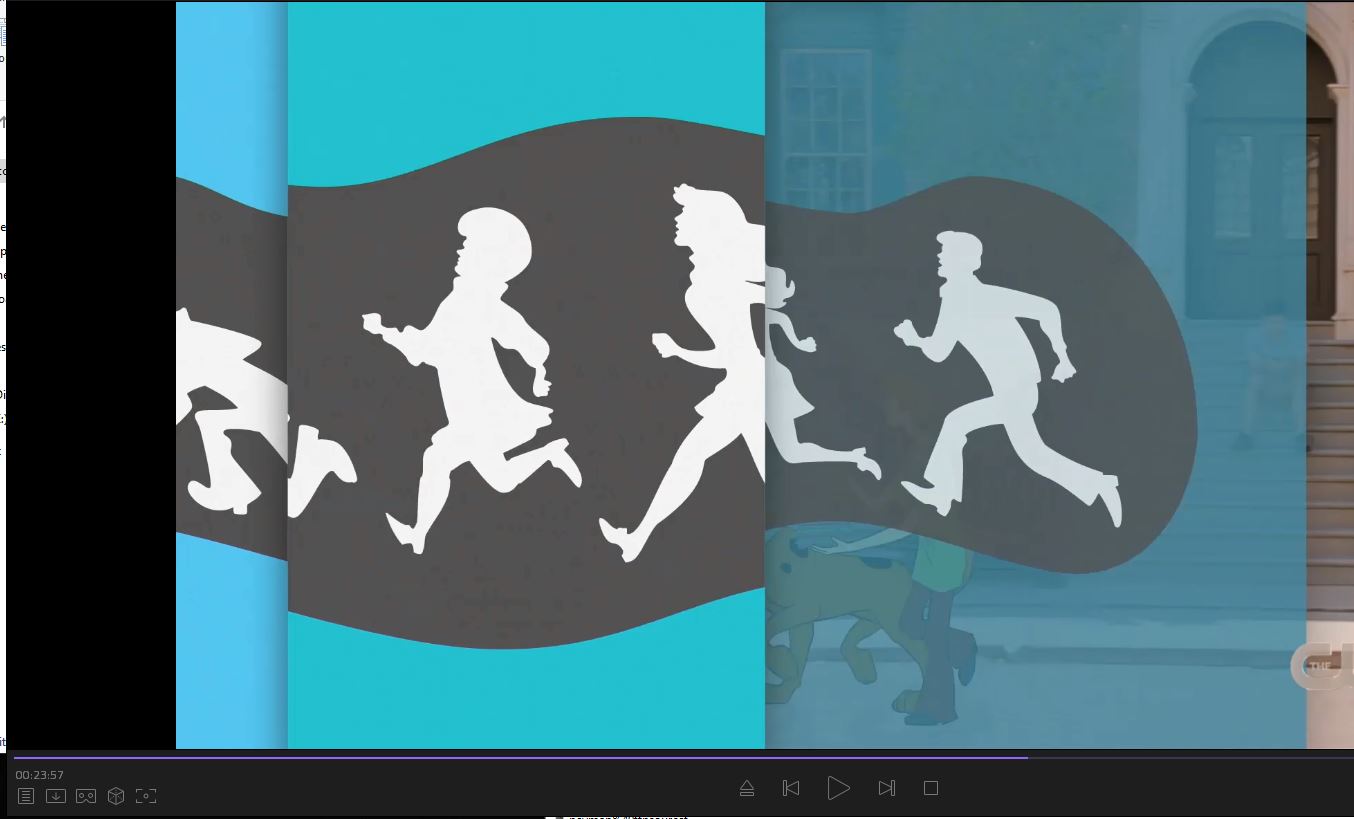Click the end of the purple progress line
Image resolution: width=1354 pixels, height=819 pixels.
(x=1026, y=758)
